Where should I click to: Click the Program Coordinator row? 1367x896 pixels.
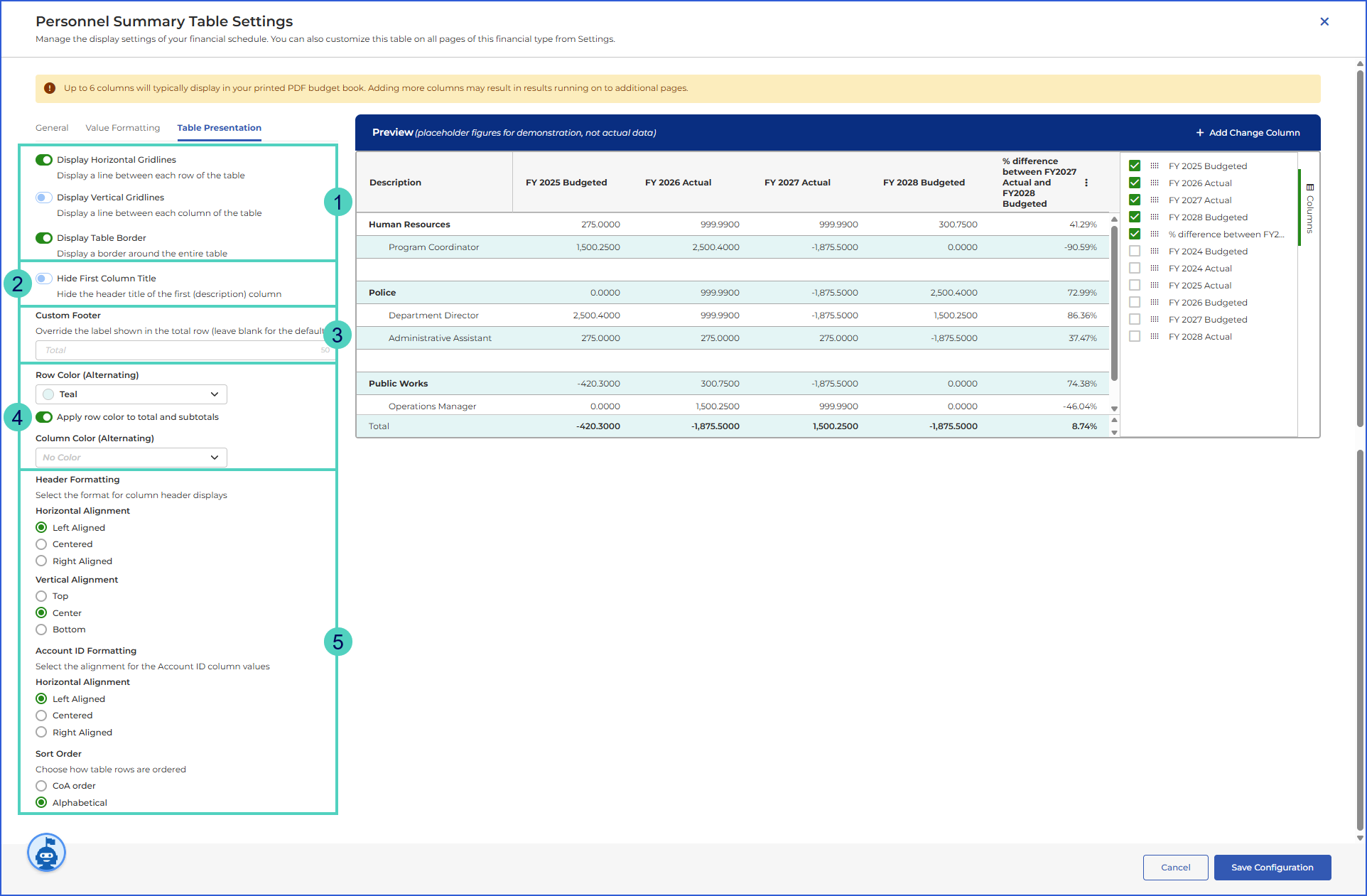733,247
